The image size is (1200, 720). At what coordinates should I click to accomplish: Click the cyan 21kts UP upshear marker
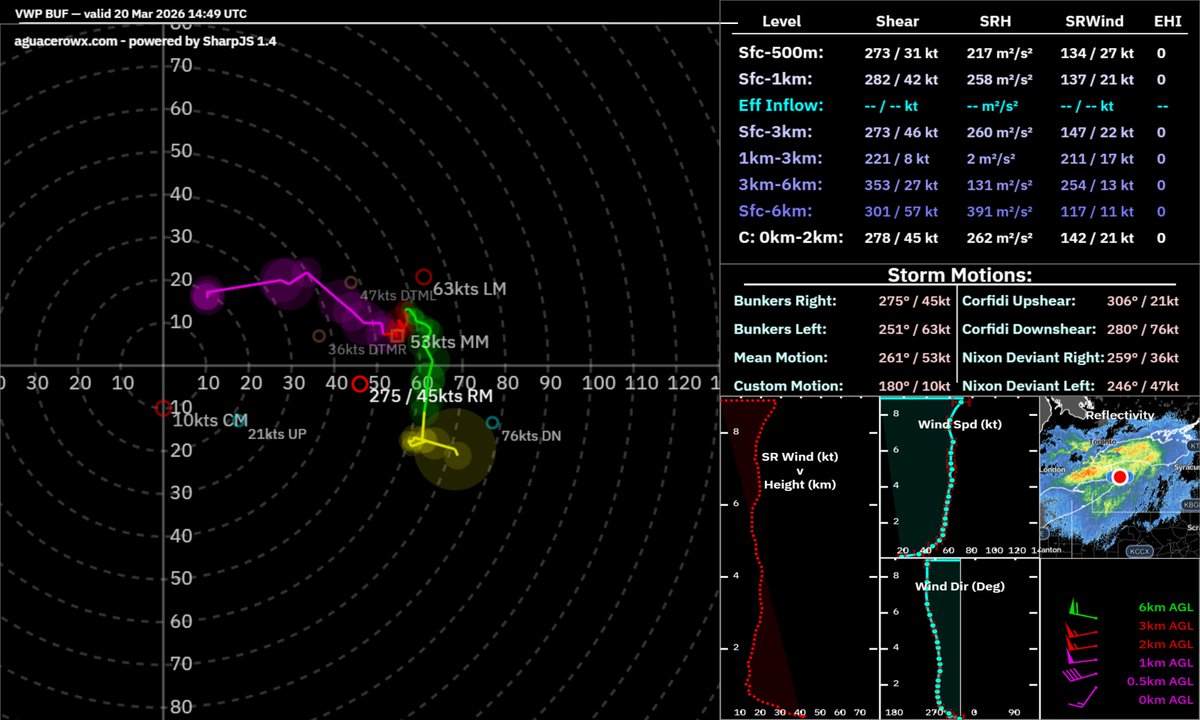pos(240,421)
